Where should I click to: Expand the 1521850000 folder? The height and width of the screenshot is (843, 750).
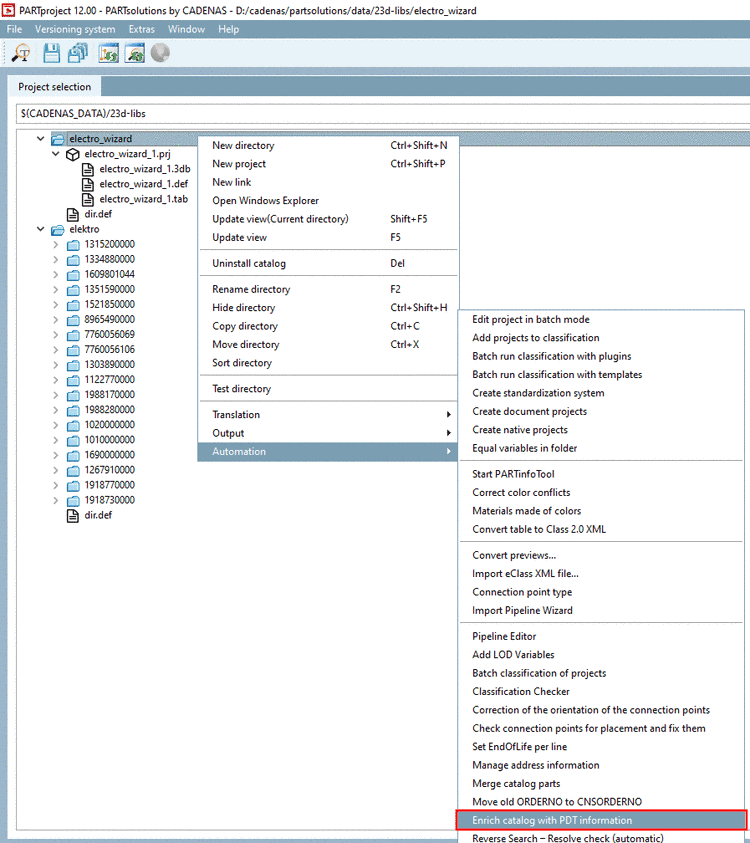(55, 304)
